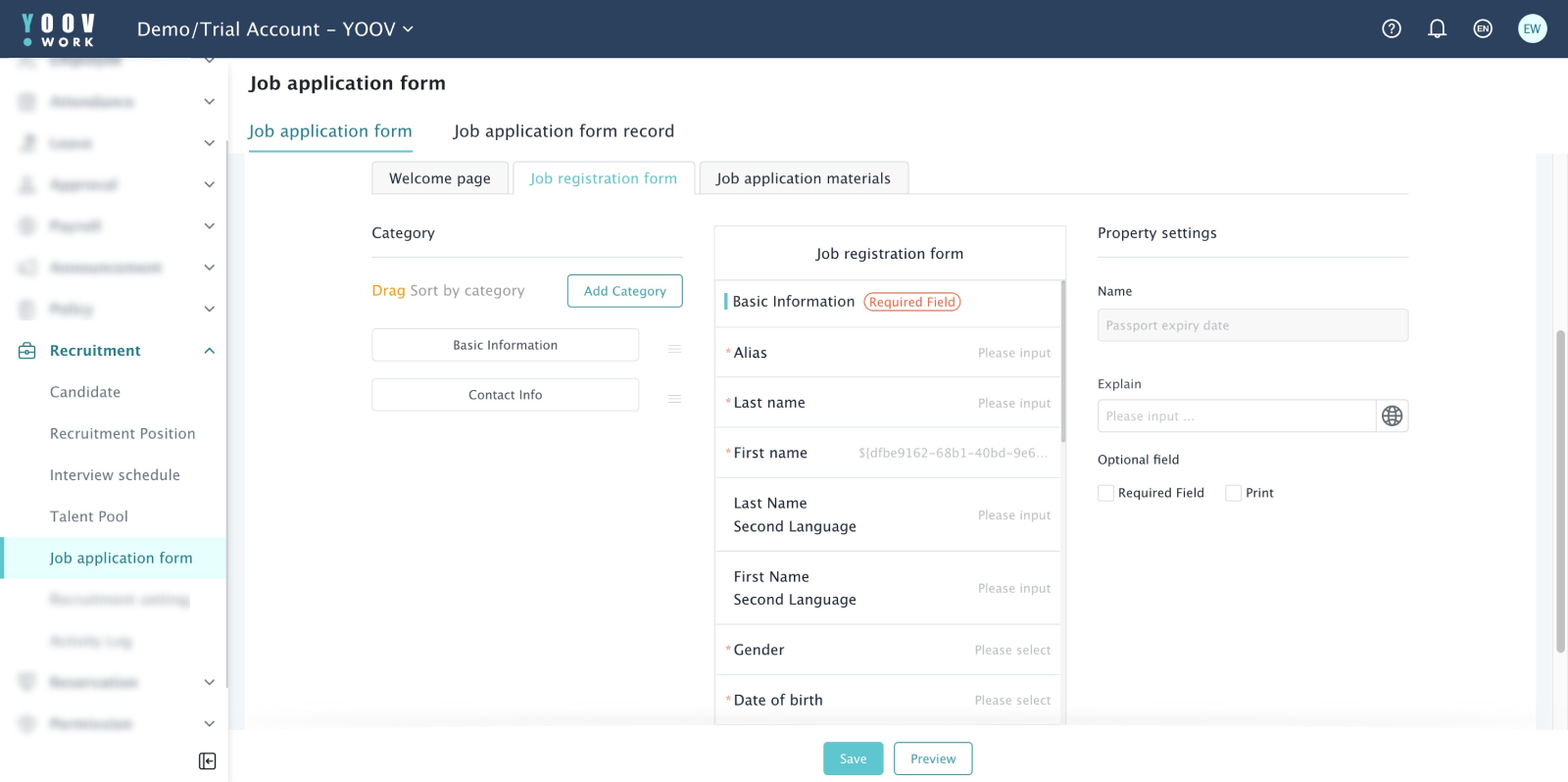Switch language with the EN globe icon
The height and width of the screenshot is (782, 1568).
pos(1483,28)
